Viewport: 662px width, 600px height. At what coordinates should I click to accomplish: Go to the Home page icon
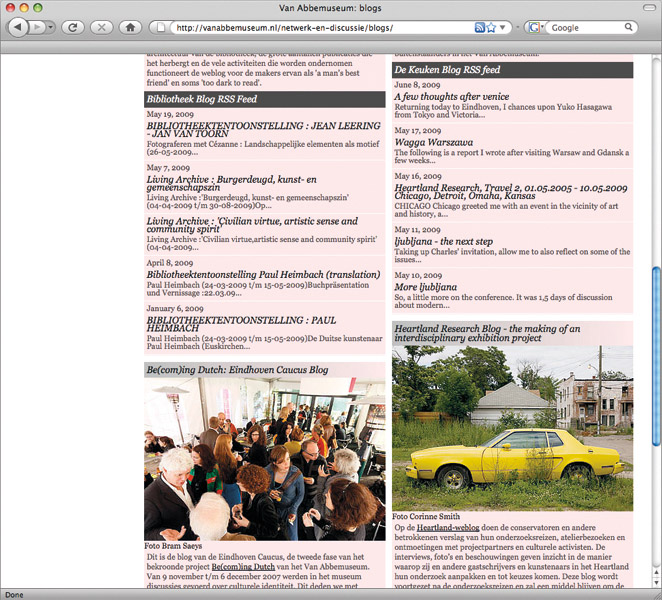tap(130, 27)
